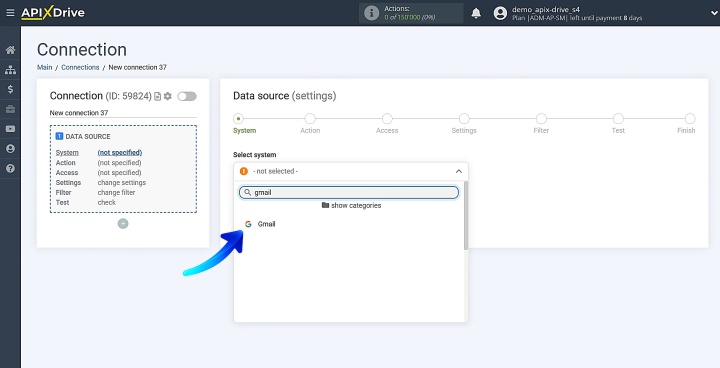Select the Finish step

click(690, 119)
